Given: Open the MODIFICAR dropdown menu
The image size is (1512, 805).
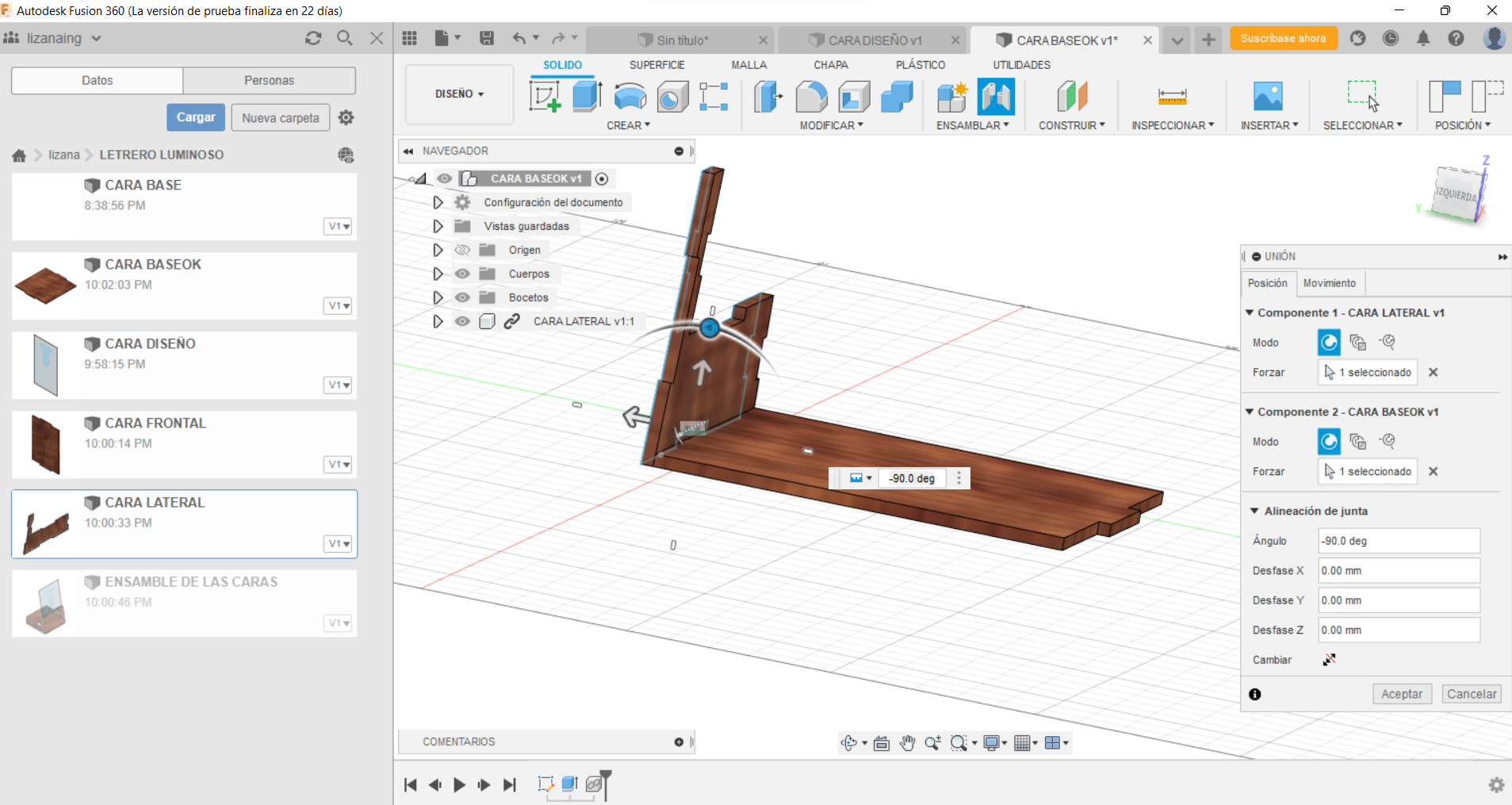Looking at the screenshot, I should tap(831, 125).
